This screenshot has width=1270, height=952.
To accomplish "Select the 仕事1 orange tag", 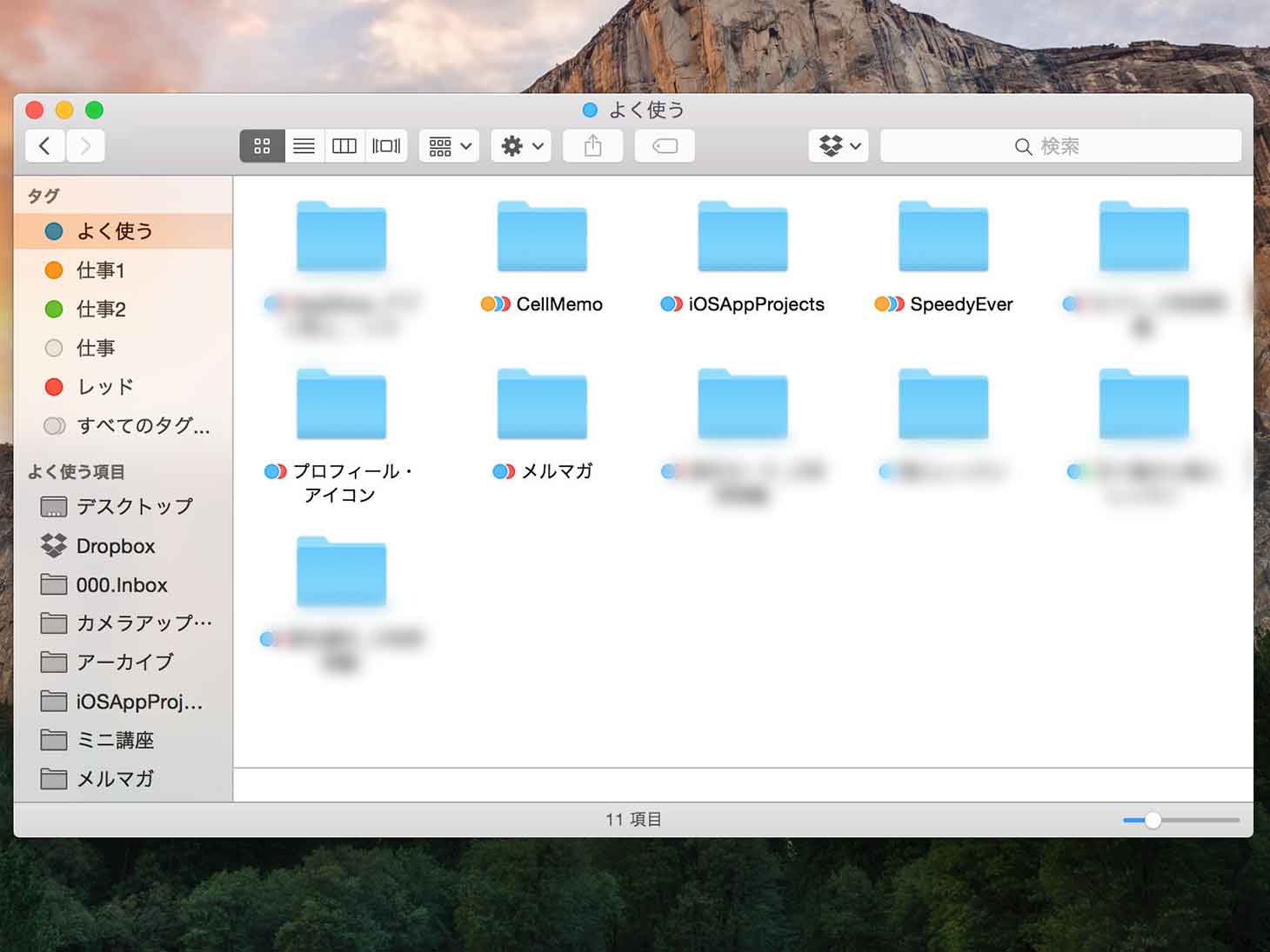I will tap(124, 270).
